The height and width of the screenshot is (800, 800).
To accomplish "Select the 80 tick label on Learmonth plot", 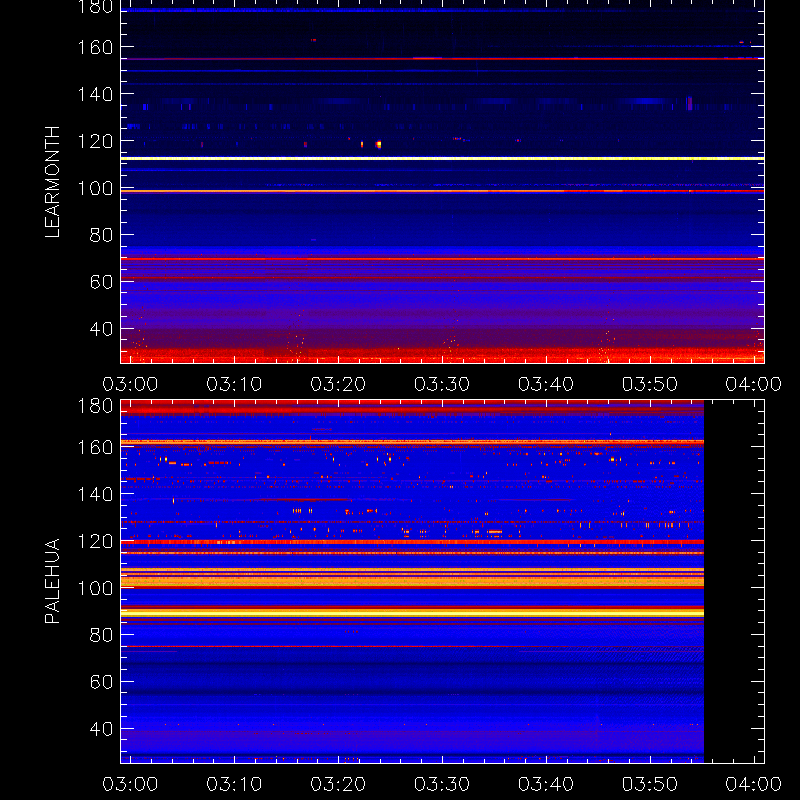I will [101, 235].
